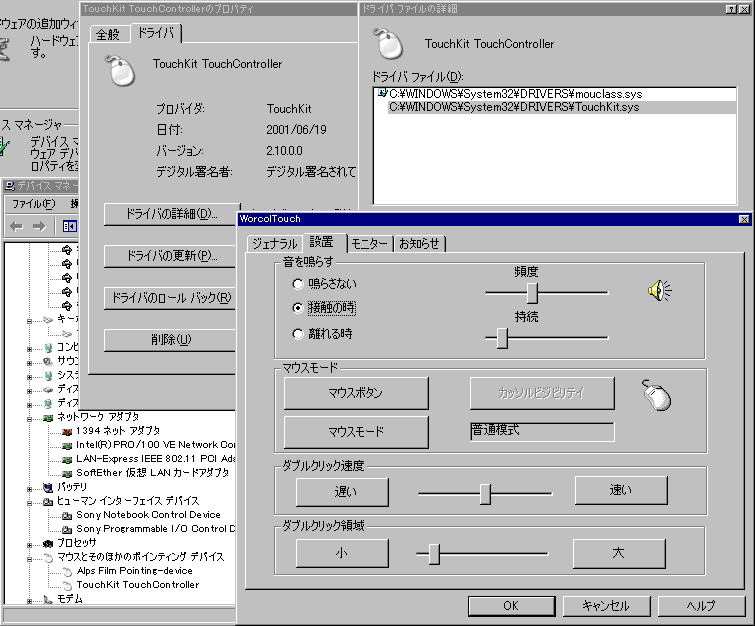Click the ドライバのロール バック(R) button
This screenshot has height=626, width=755.
pos(171,298)
